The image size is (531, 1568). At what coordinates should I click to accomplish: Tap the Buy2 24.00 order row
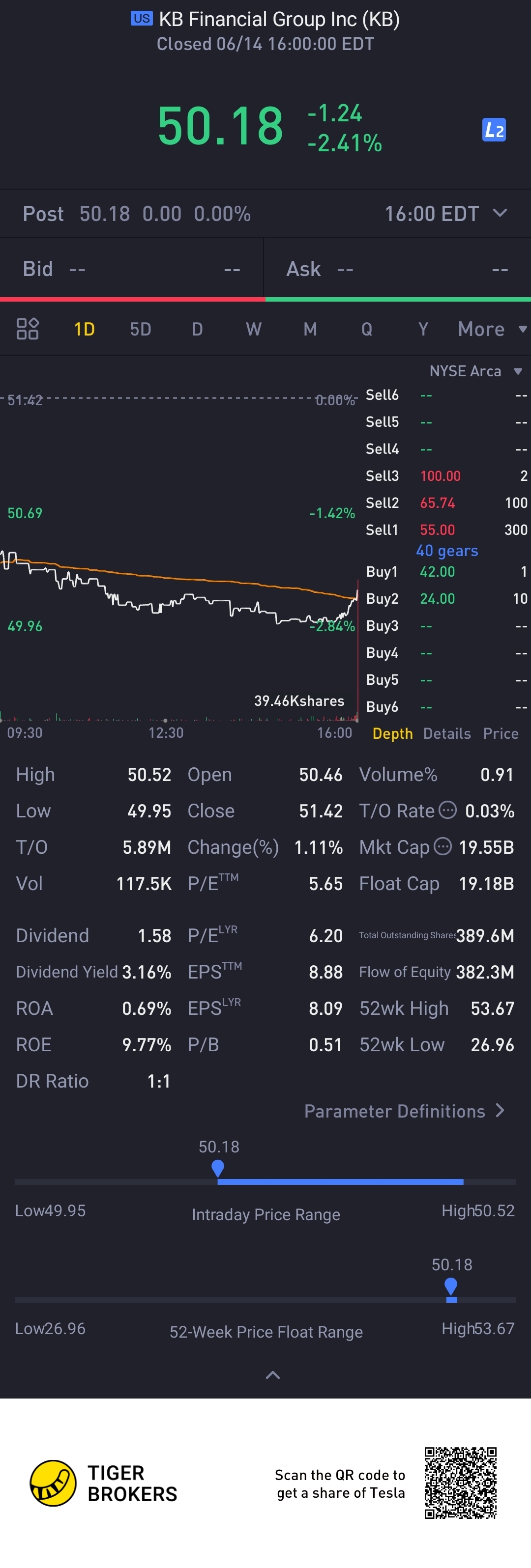click(x=446, y=598)
